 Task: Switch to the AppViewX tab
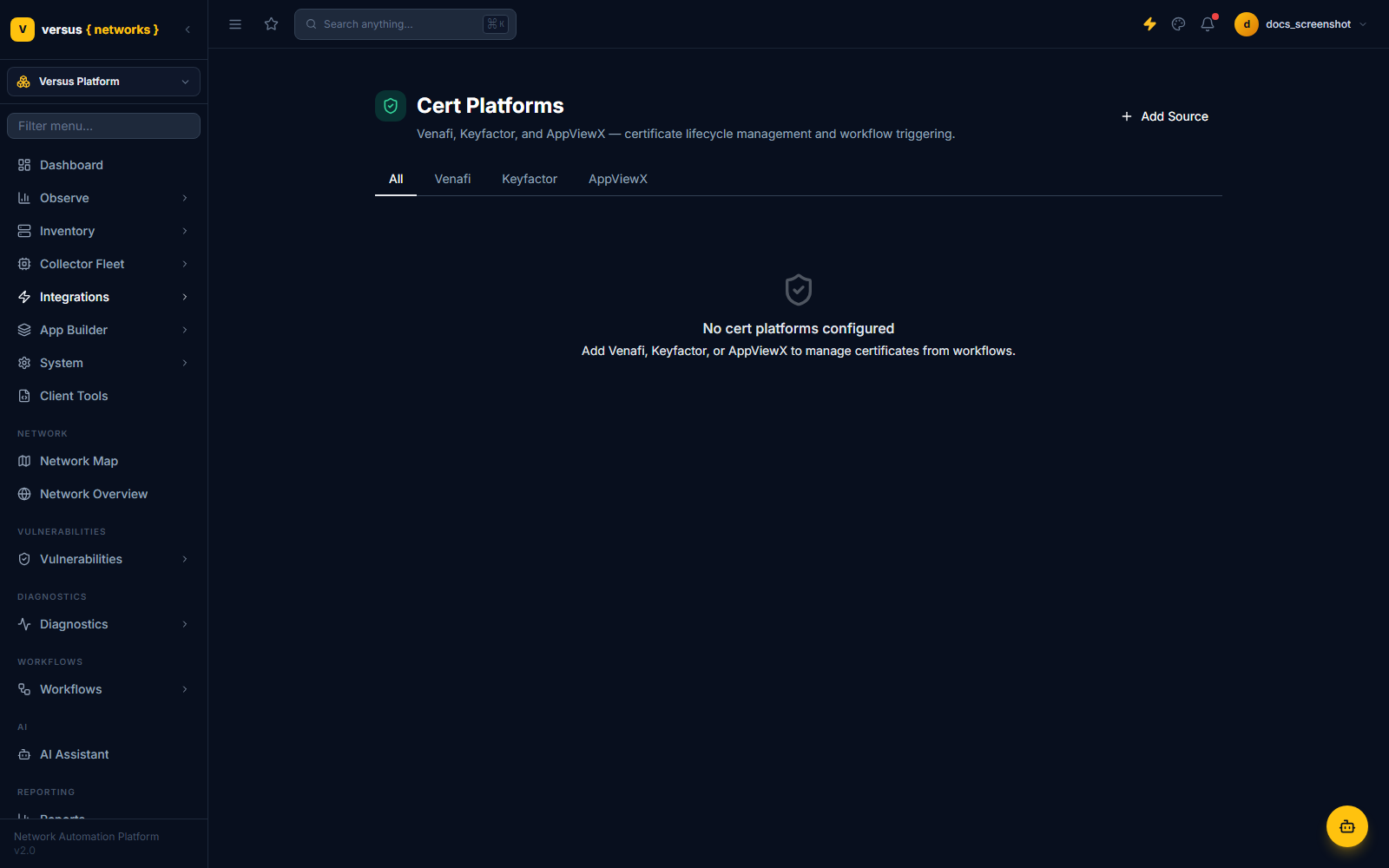618,179
